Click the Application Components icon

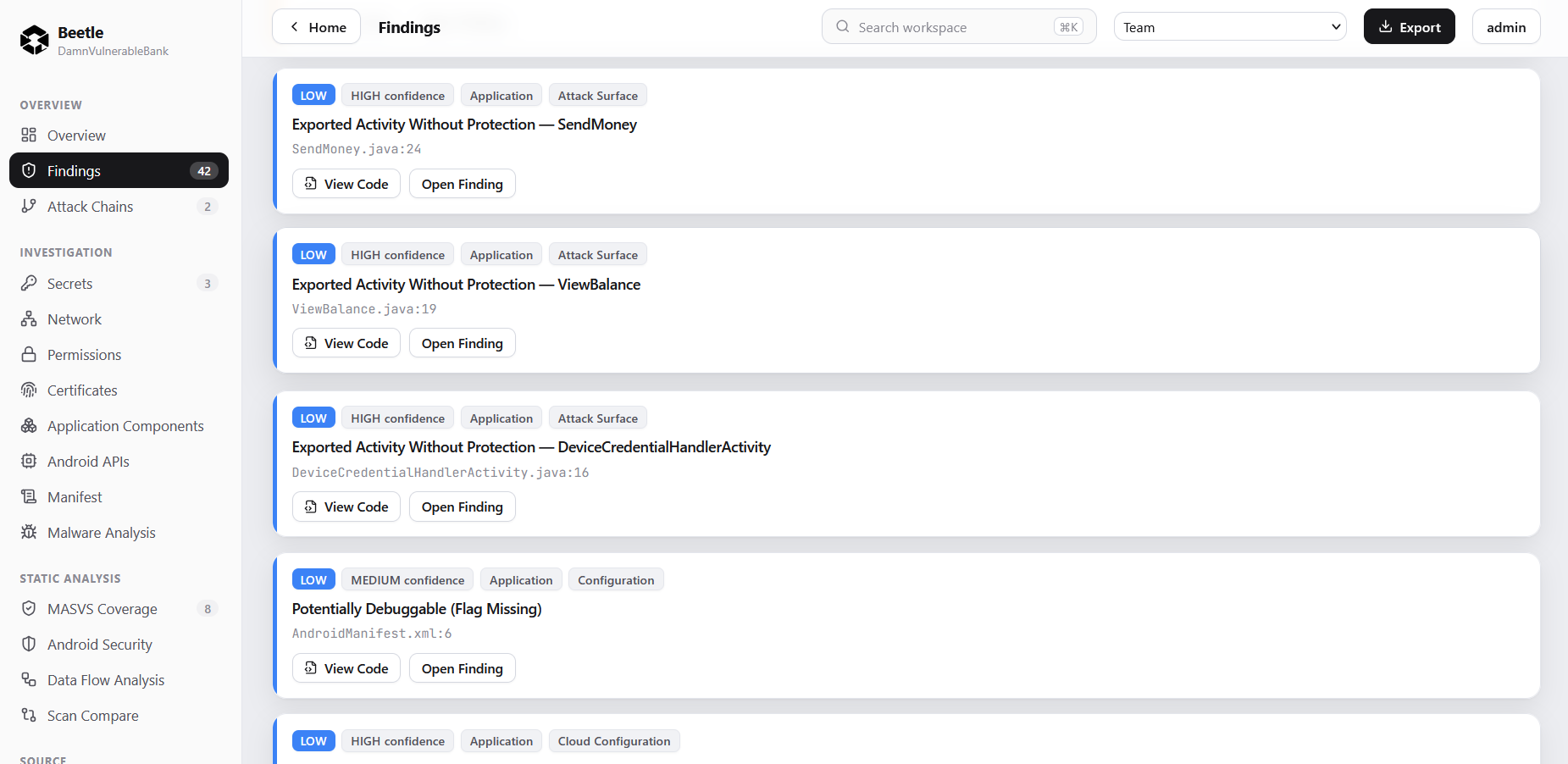(x=29, y=425)
